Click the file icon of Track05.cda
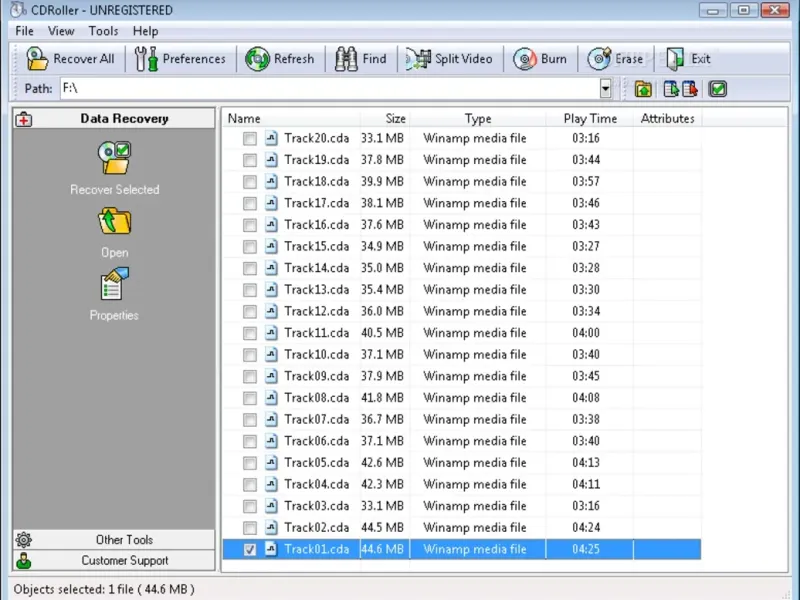Screen dimensions: 800x600 [271, 462]
